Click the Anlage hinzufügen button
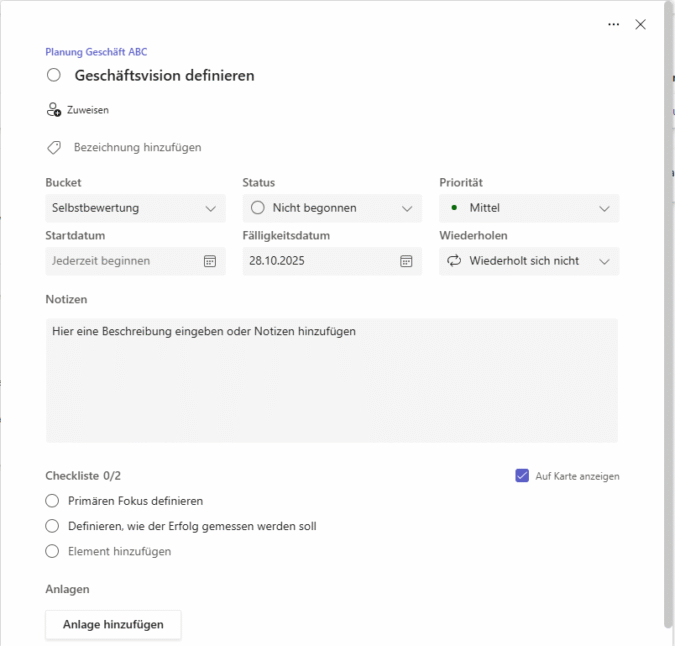675x646 pixels. click(x=113, y=624)
